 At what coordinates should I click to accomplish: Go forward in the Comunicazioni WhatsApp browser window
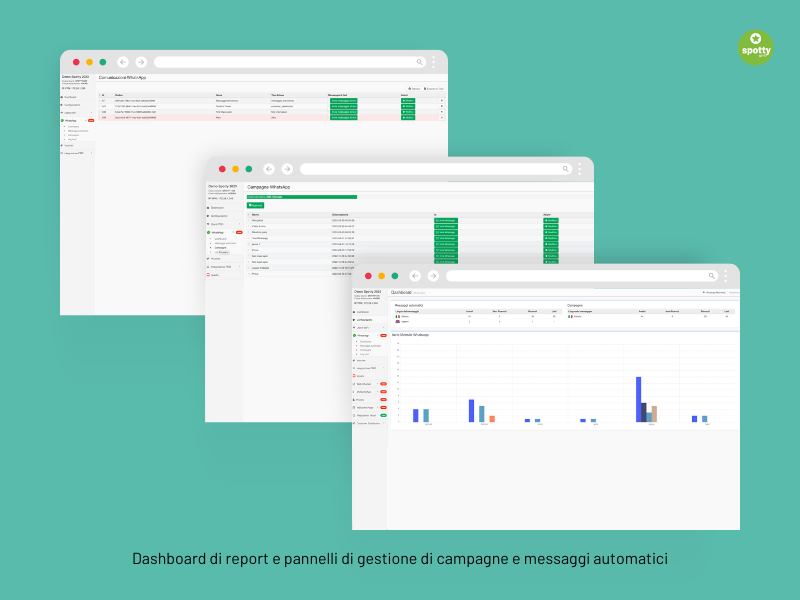(x=141, y=62)
